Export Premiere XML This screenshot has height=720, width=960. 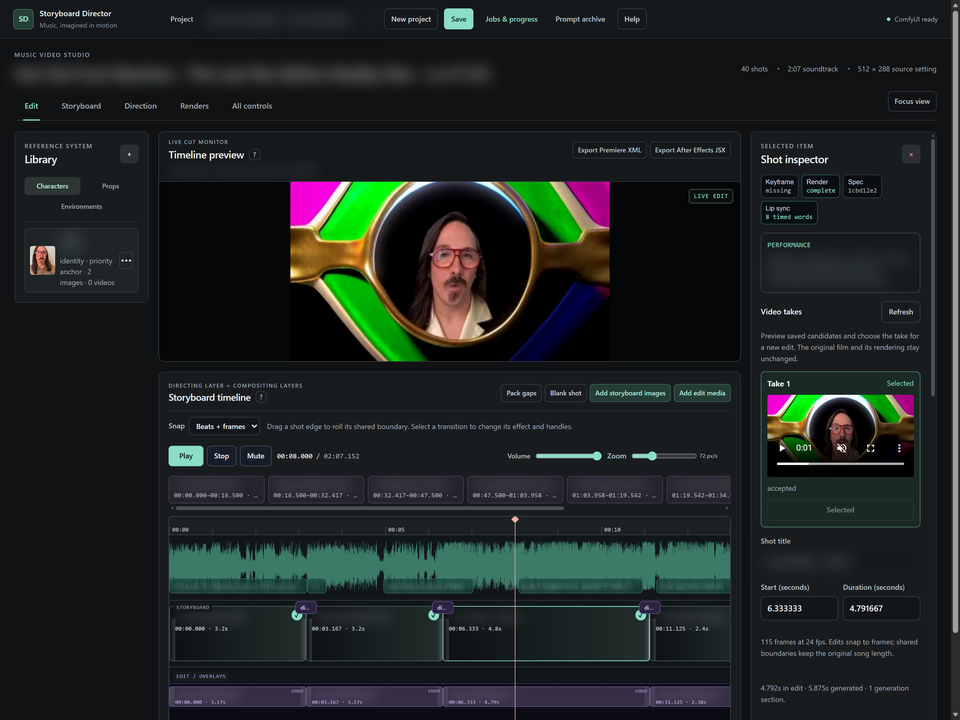[609, 150]
